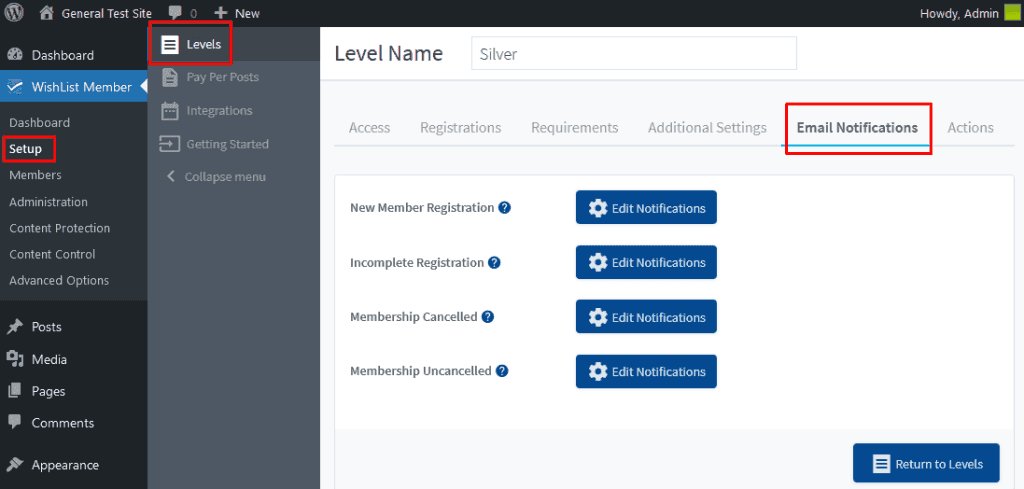
Task: Click the Dashboard gauge icon
Action: (x=14, y=55)
